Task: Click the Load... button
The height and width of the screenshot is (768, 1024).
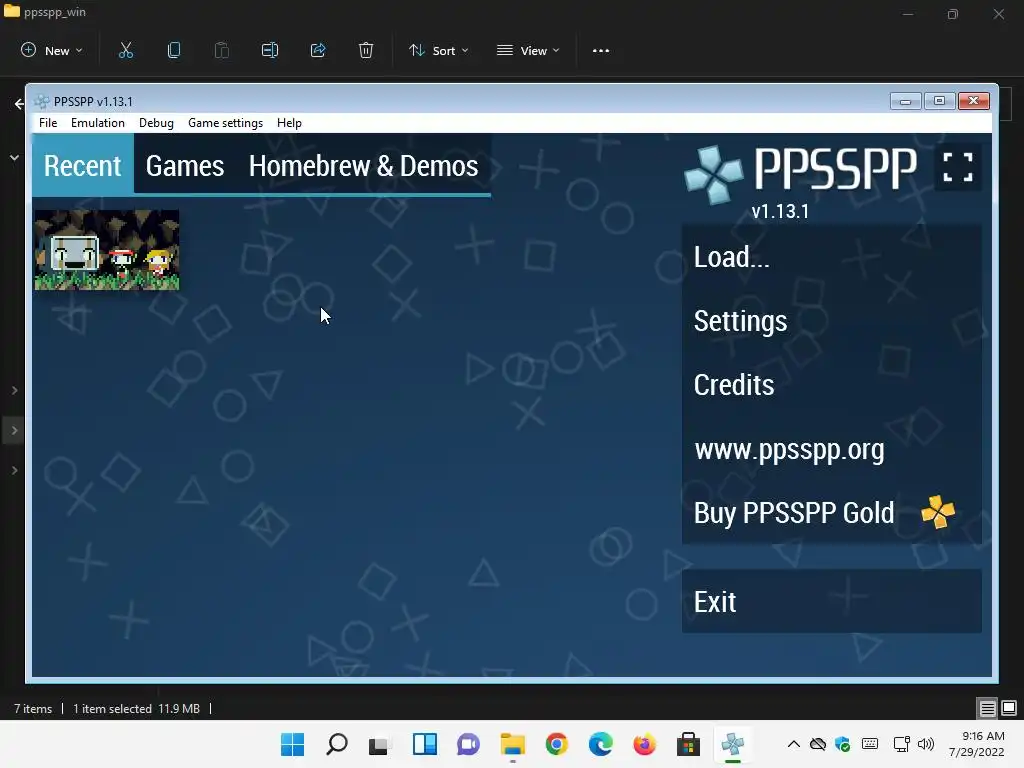Action: pos(831,257)
